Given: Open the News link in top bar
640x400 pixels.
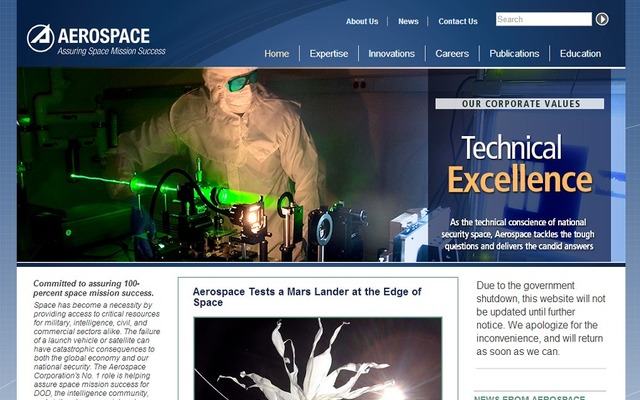Looking at the screenshot, I should (408, 21).
